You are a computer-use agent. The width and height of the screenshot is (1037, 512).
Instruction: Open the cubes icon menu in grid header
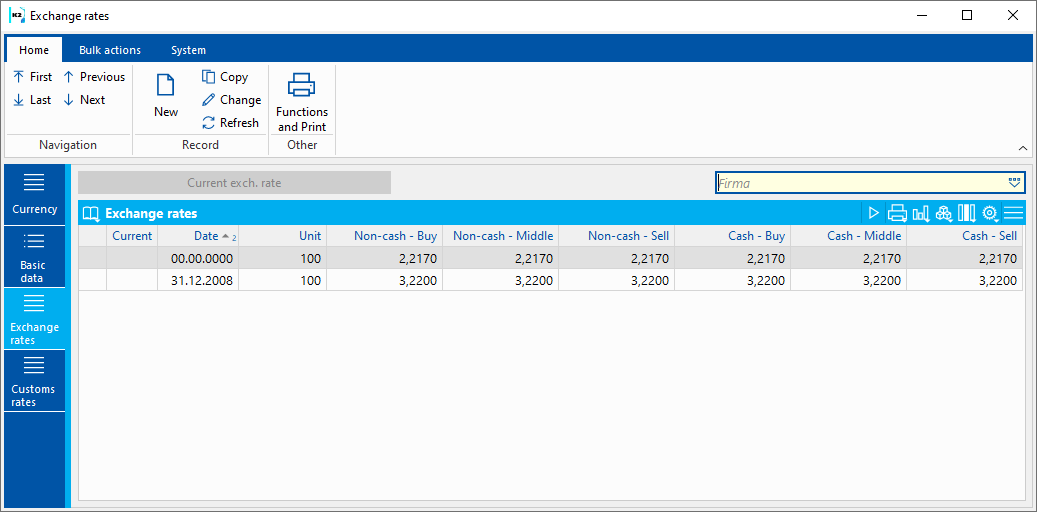point(944,213)
